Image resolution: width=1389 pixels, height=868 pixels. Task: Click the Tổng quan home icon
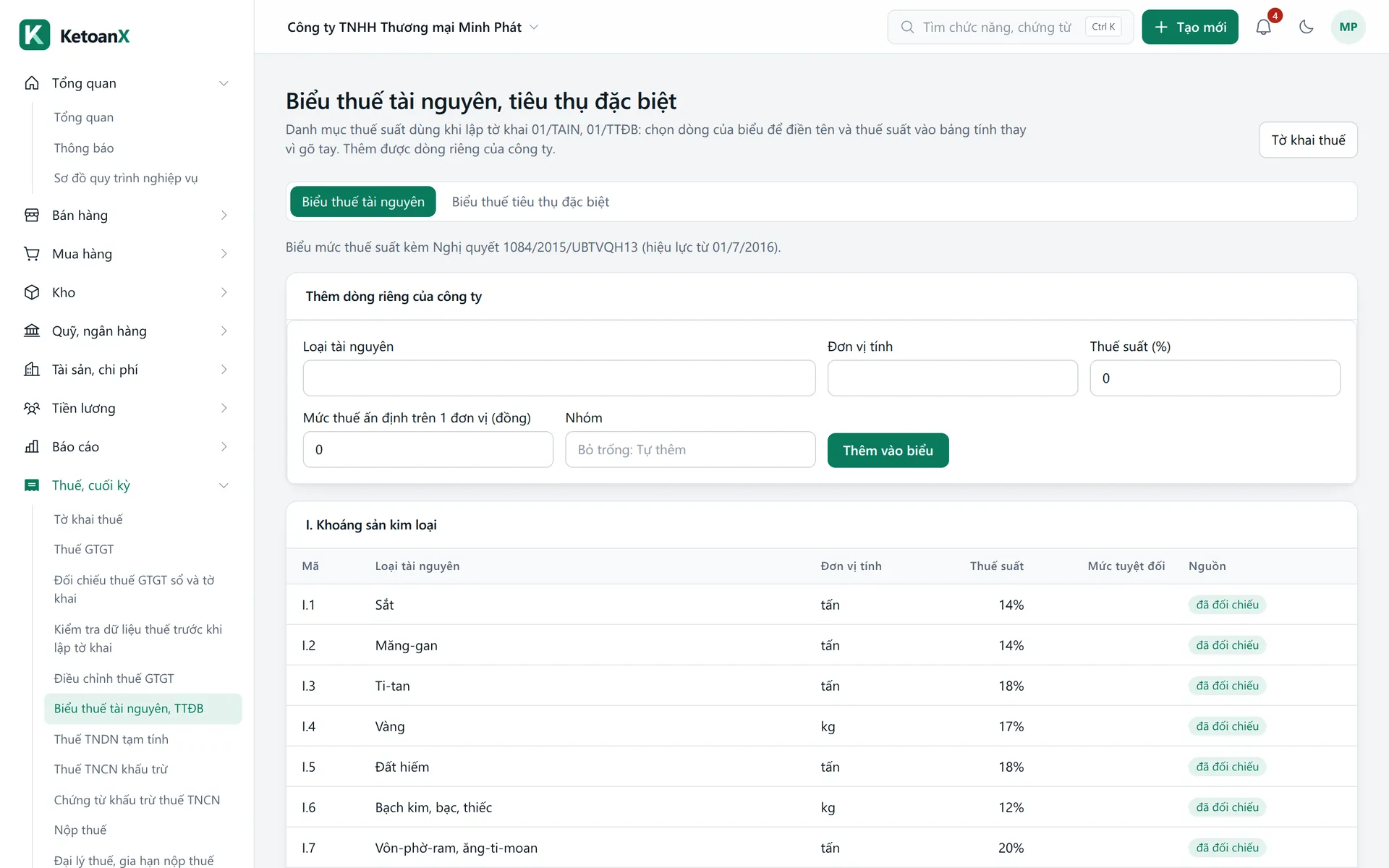(x=32, y=83)
